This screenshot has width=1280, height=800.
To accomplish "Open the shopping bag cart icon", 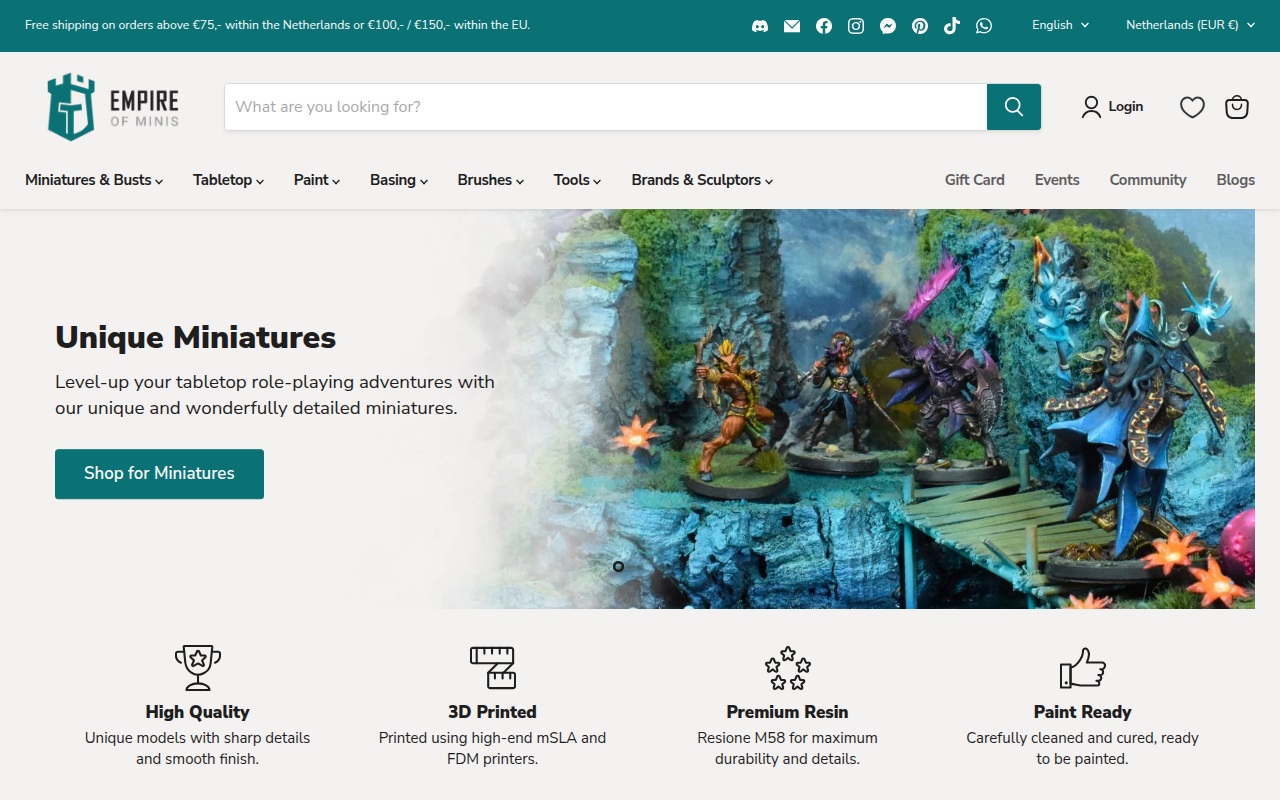I will click(x=1237, y=107).
